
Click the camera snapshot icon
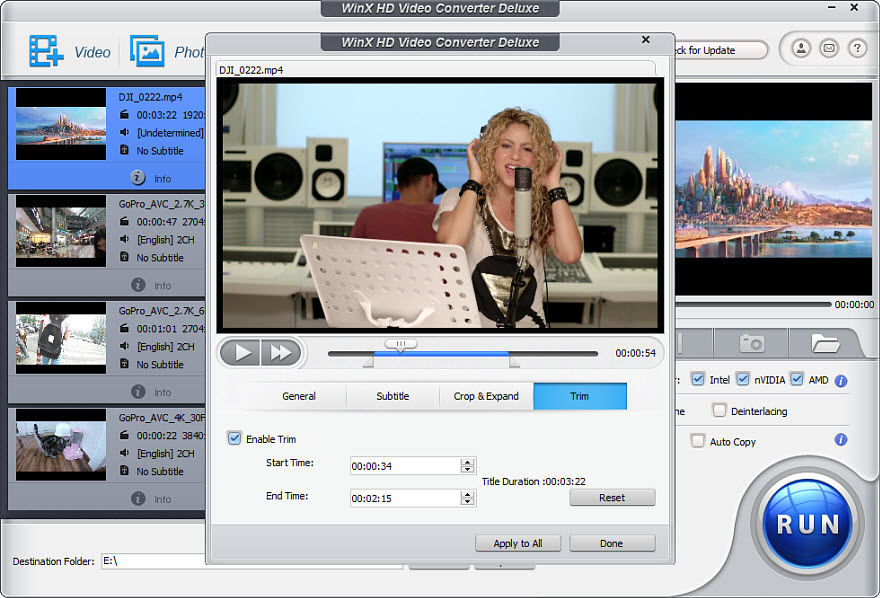pos(751,343)
